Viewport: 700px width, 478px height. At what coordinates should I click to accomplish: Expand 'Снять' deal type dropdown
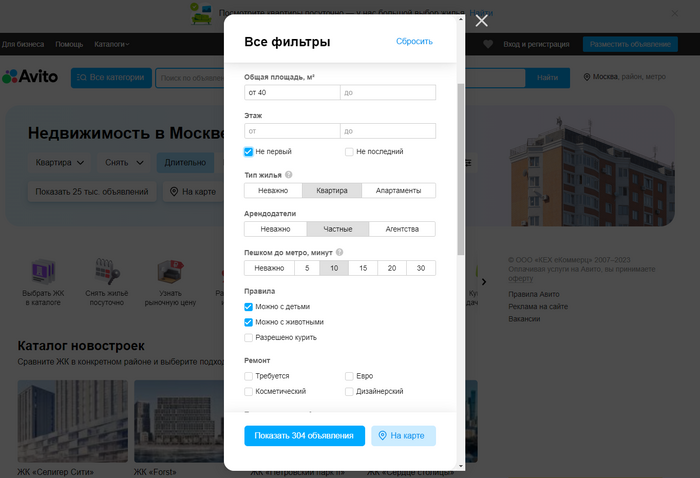[x=124, y=162]
